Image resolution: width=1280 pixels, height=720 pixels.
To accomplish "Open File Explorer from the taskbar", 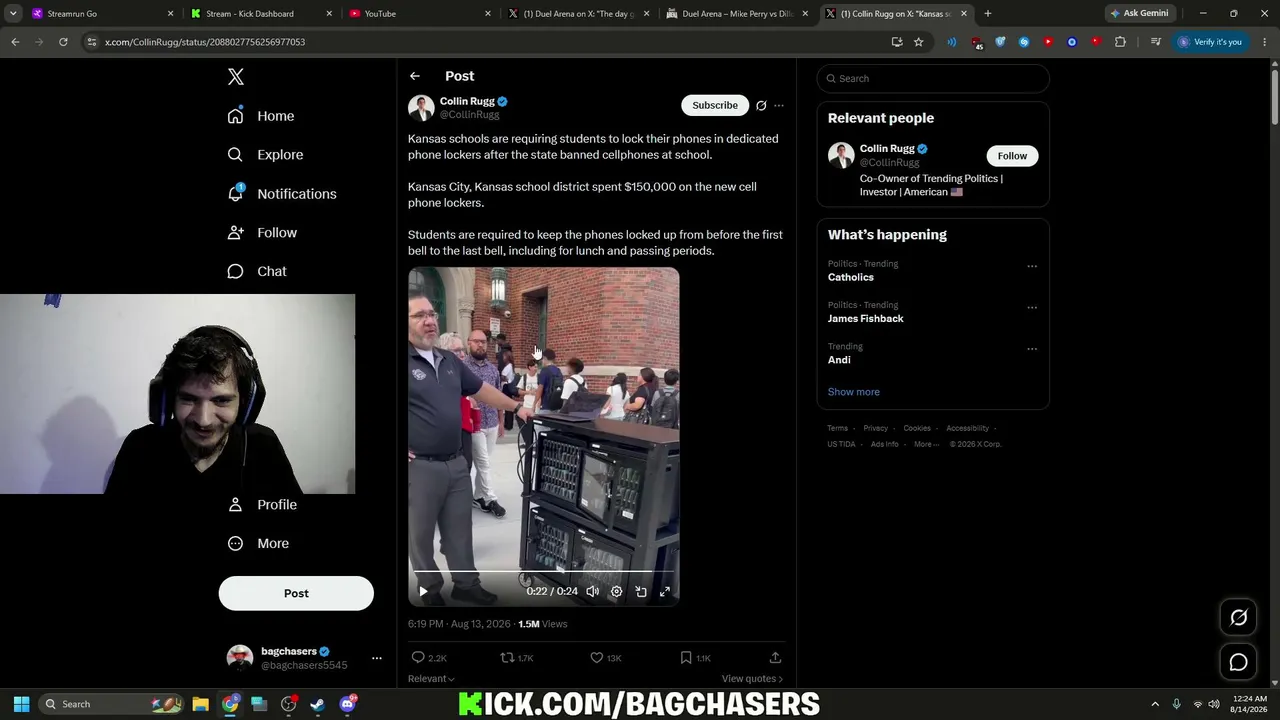I will point(200,704).
